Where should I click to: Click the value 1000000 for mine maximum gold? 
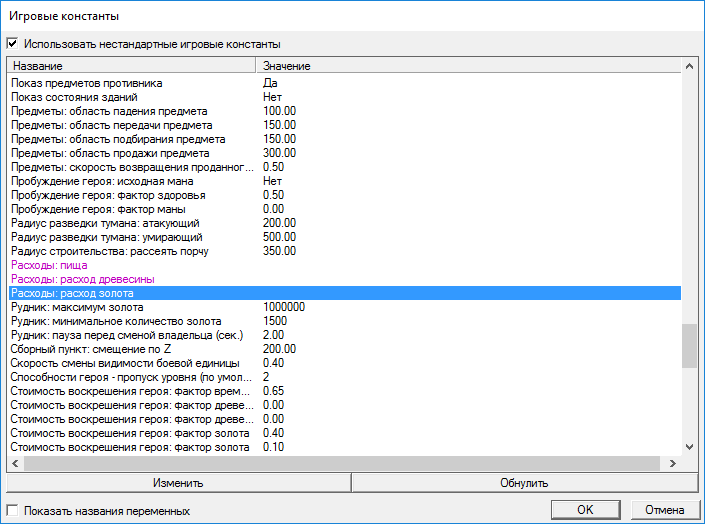pyautogui.click(x=284, y=307)
